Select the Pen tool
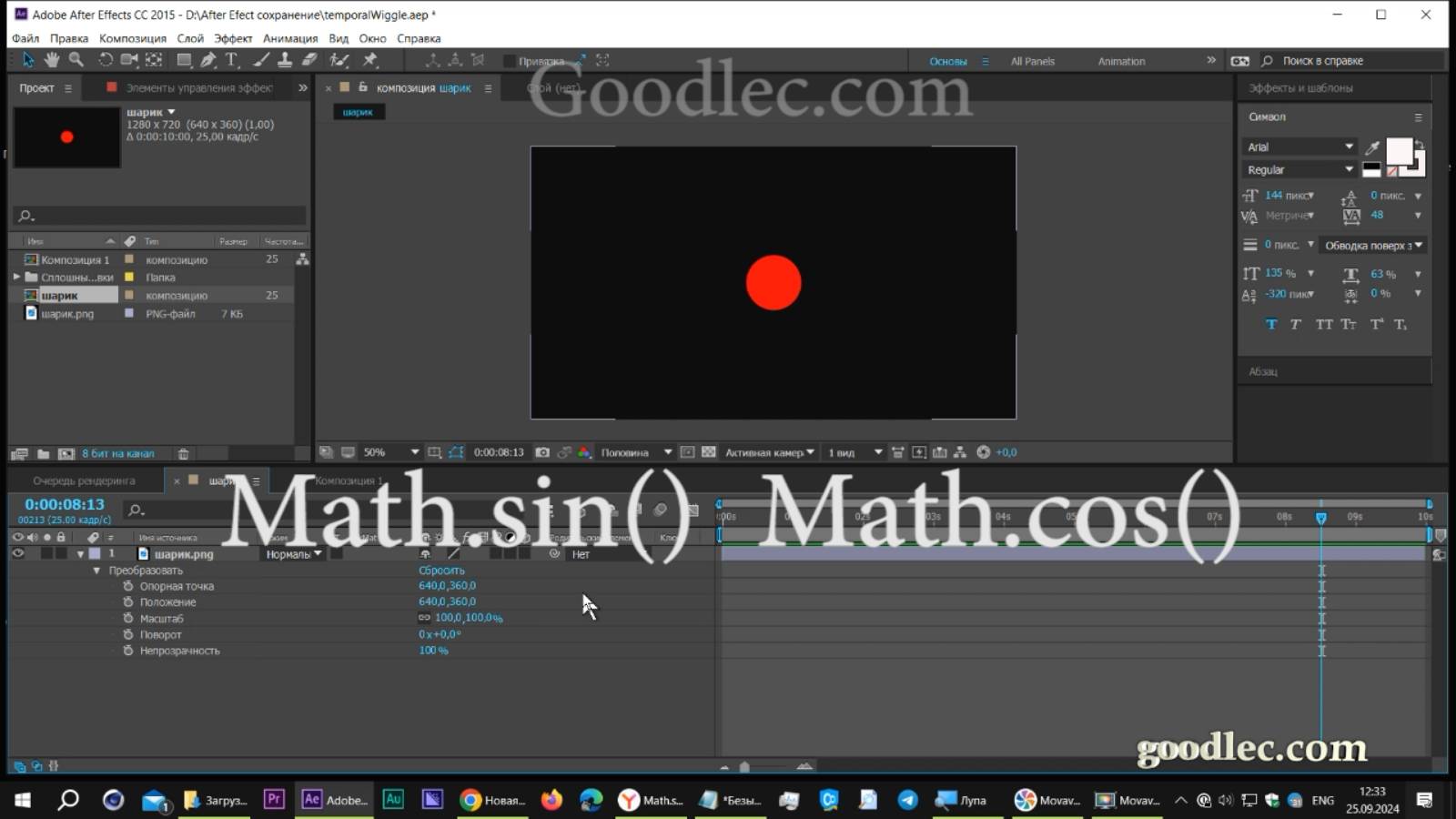Image resolution: width=1456 pixels, height=819 pixels. pos(208,60)
